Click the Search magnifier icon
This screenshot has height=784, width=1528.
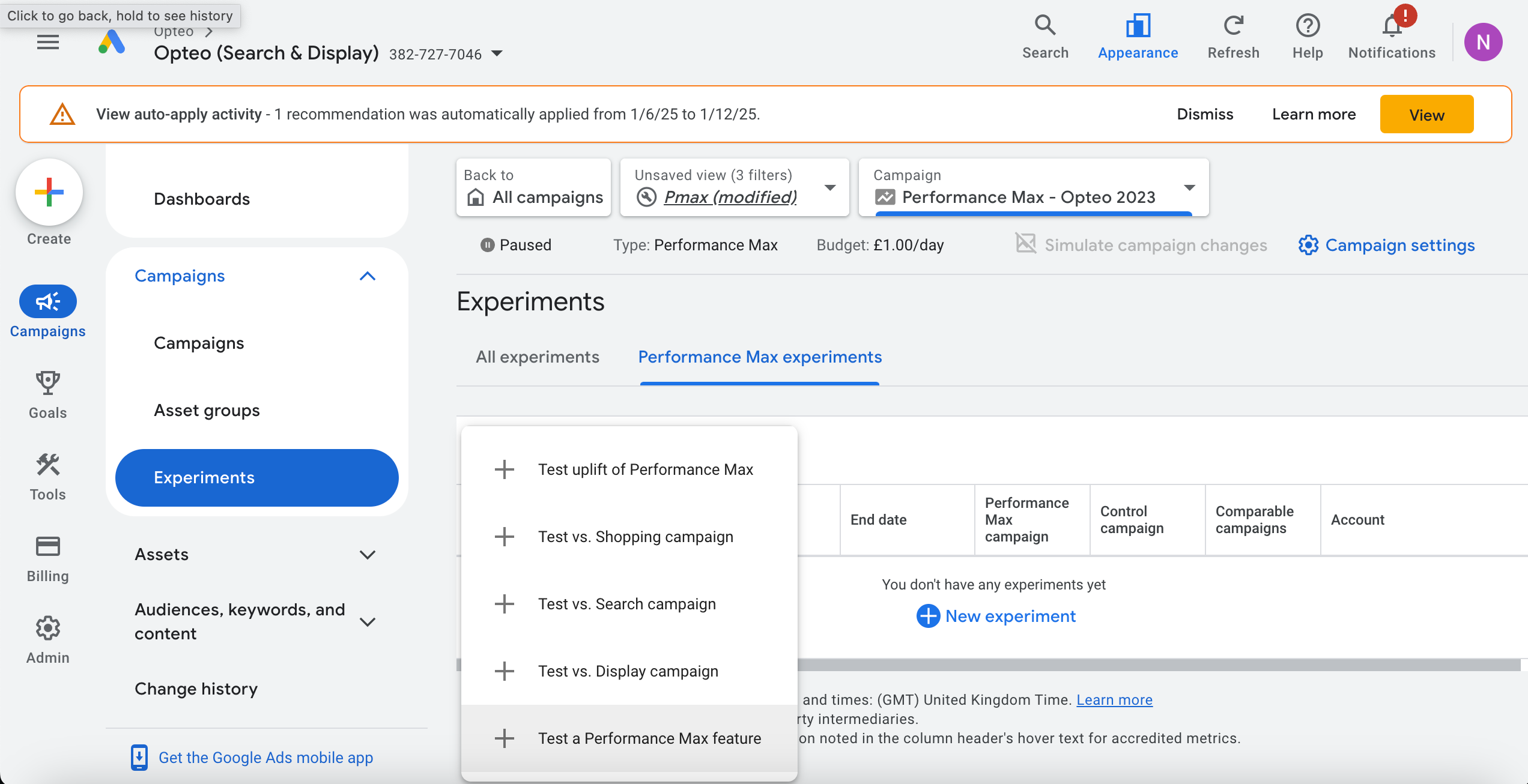[1045, 26]
